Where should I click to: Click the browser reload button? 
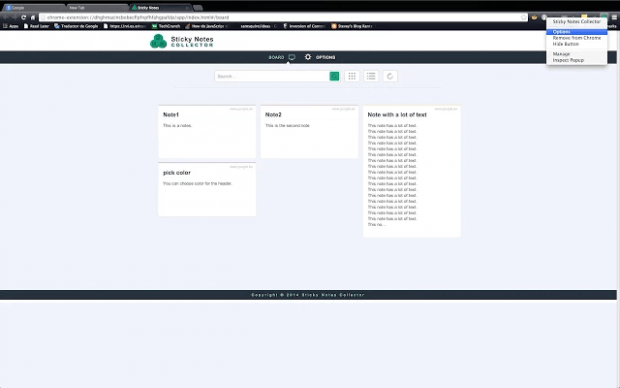24,17
